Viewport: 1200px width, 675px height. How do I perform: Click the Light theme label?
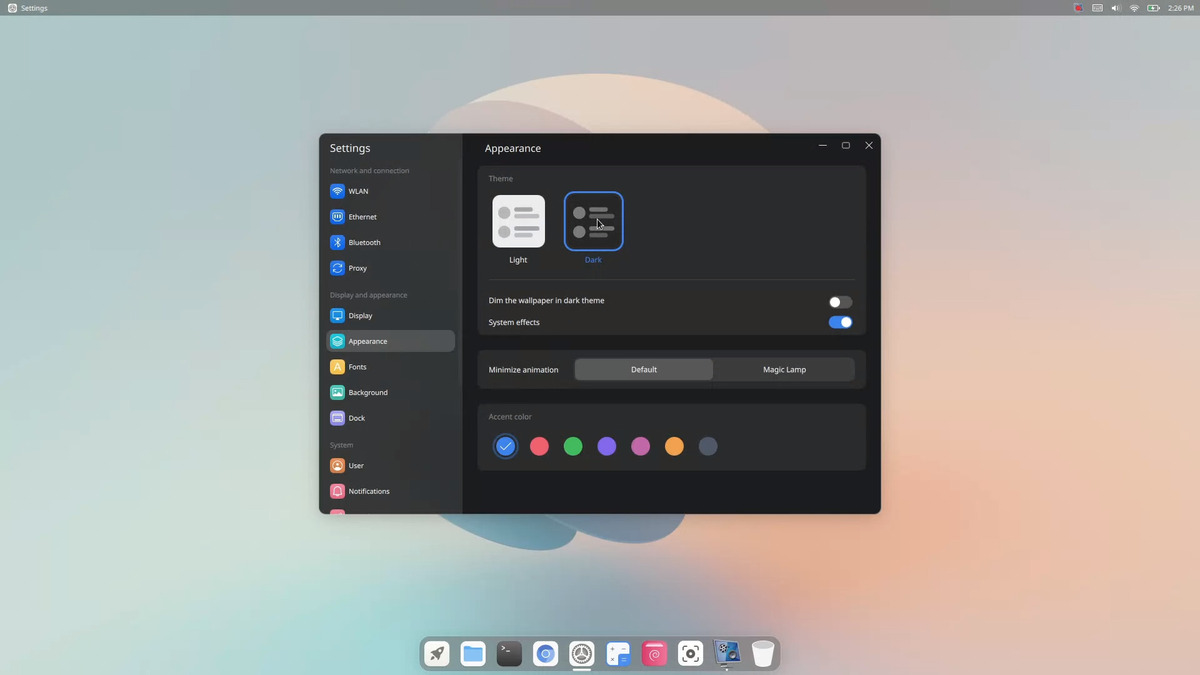518,260
